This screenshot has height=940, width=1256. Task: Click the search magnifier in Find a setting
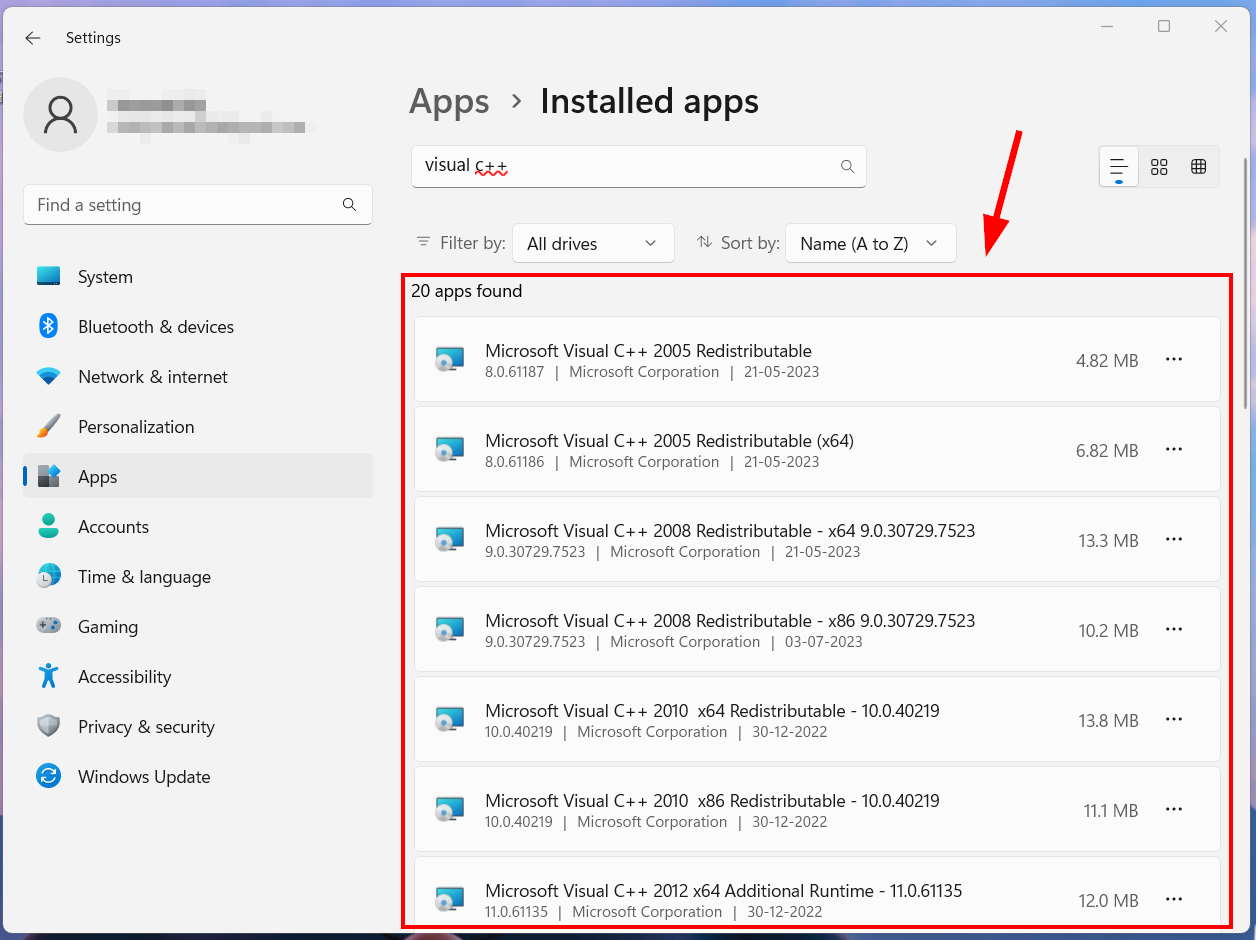click(349, 205)
